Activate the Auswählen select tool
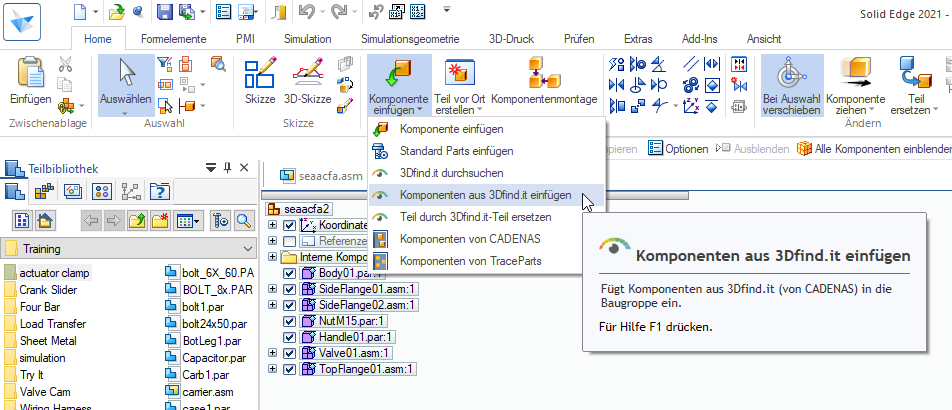Image resolution: width=952 pixels, height=410 pixels. pyautogui.click(x=126, y=85)
